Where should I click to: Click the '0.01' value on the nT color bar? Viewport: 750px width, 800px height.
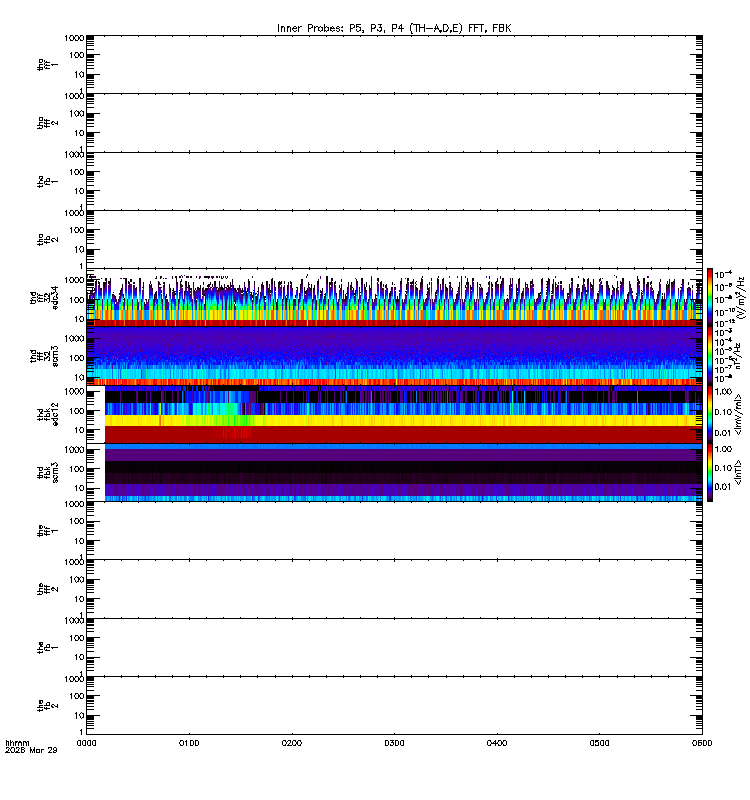[723, 487]
